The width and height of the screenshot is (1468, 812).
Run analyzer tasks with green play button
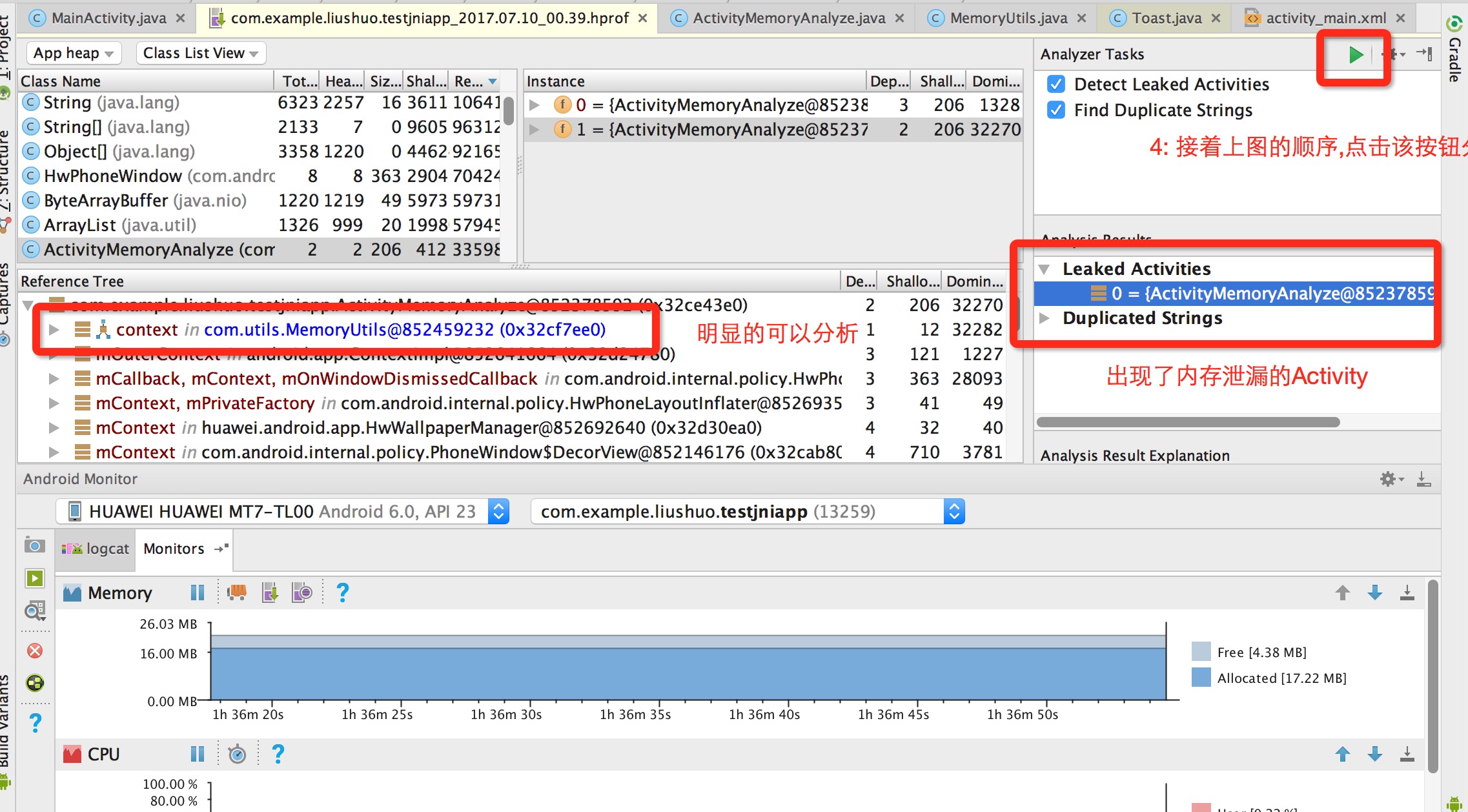(x=1355, y=55)
